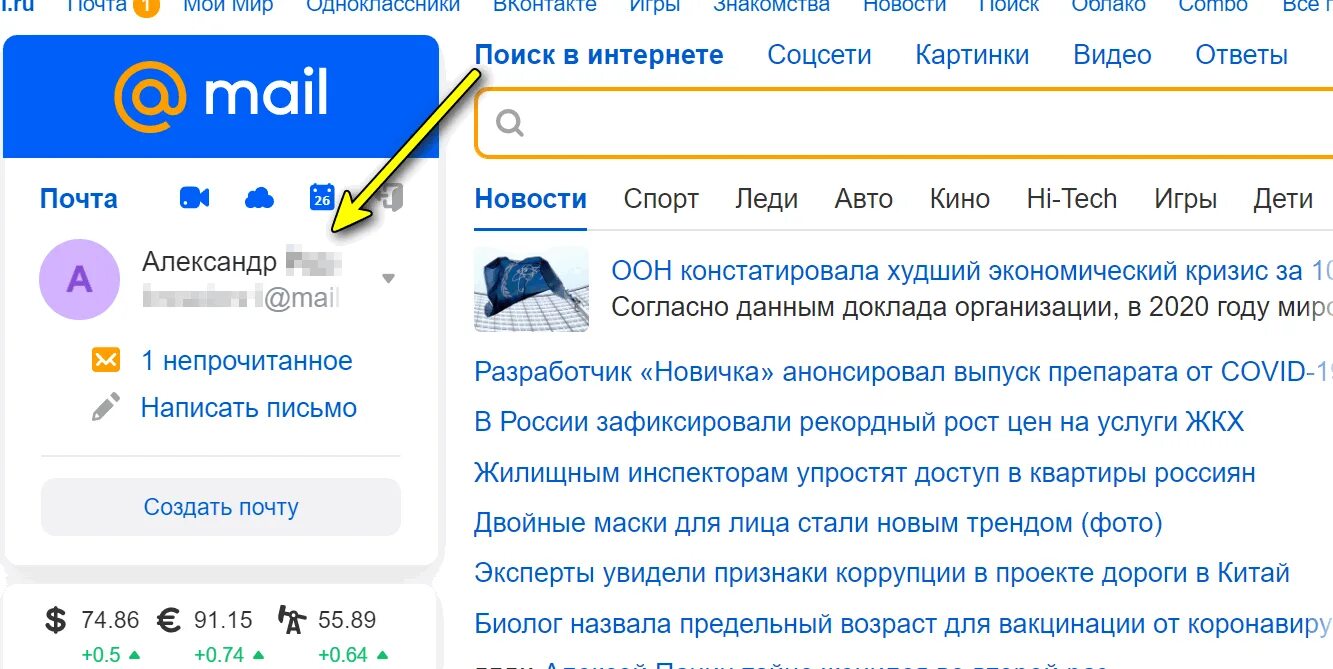
Task: Open Облако in the top bar
Action: tap(1109, 5)
